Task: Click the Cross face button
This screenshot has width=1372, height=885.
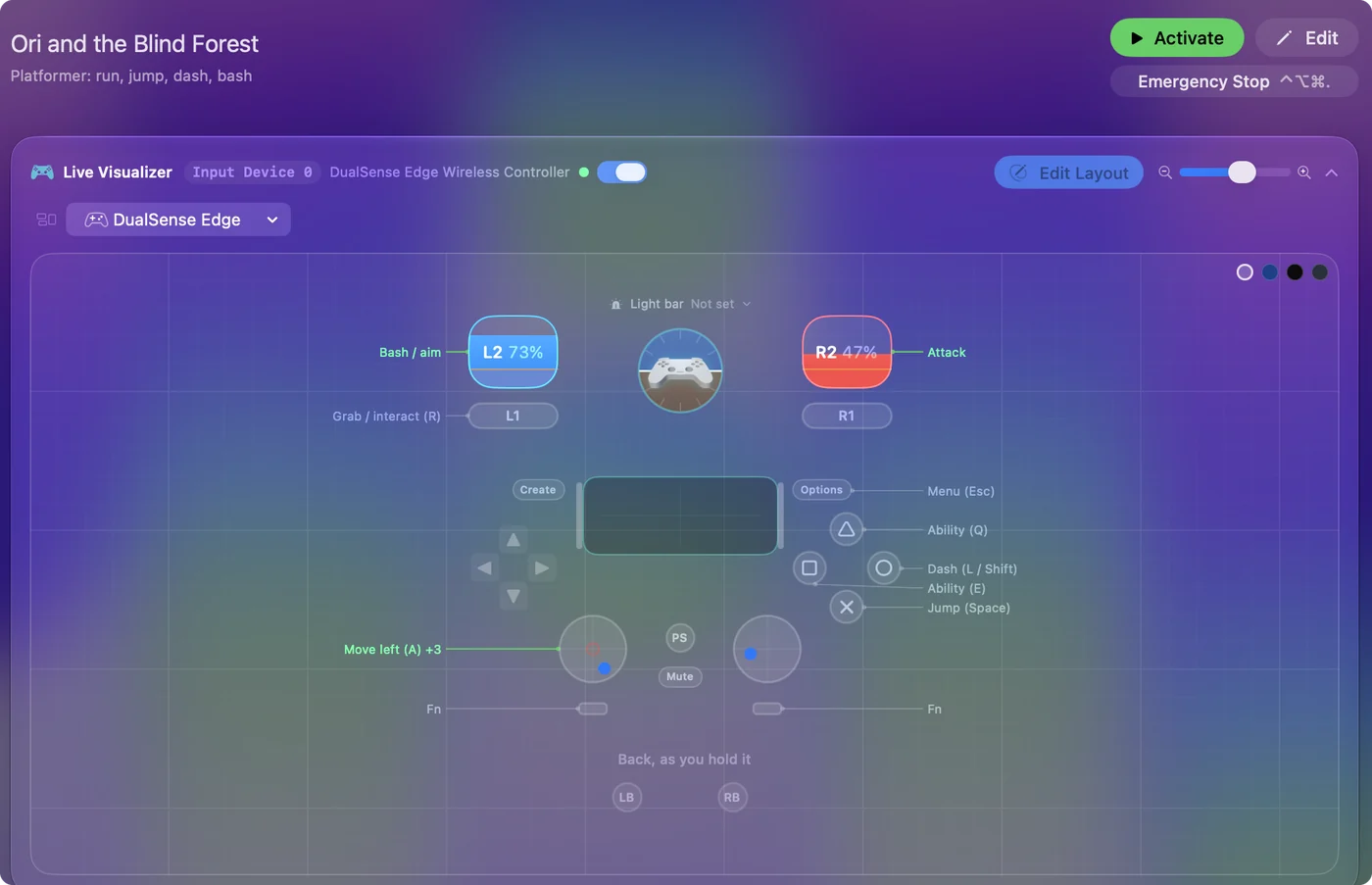Action: [847, 607]
